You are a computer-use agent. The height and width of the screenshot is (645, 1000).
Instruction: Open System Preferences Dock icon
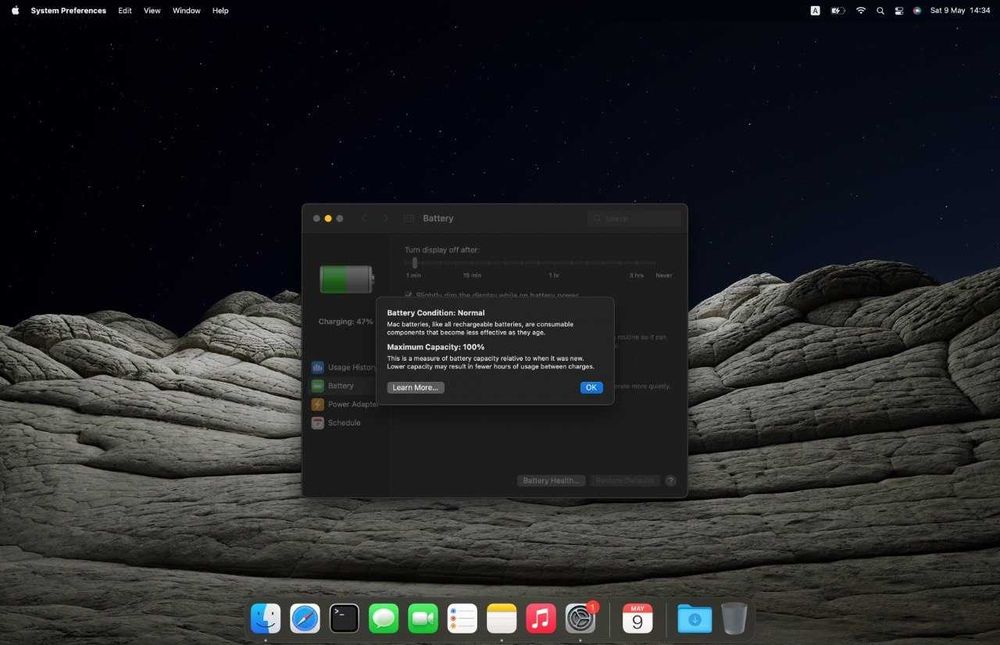580,618
